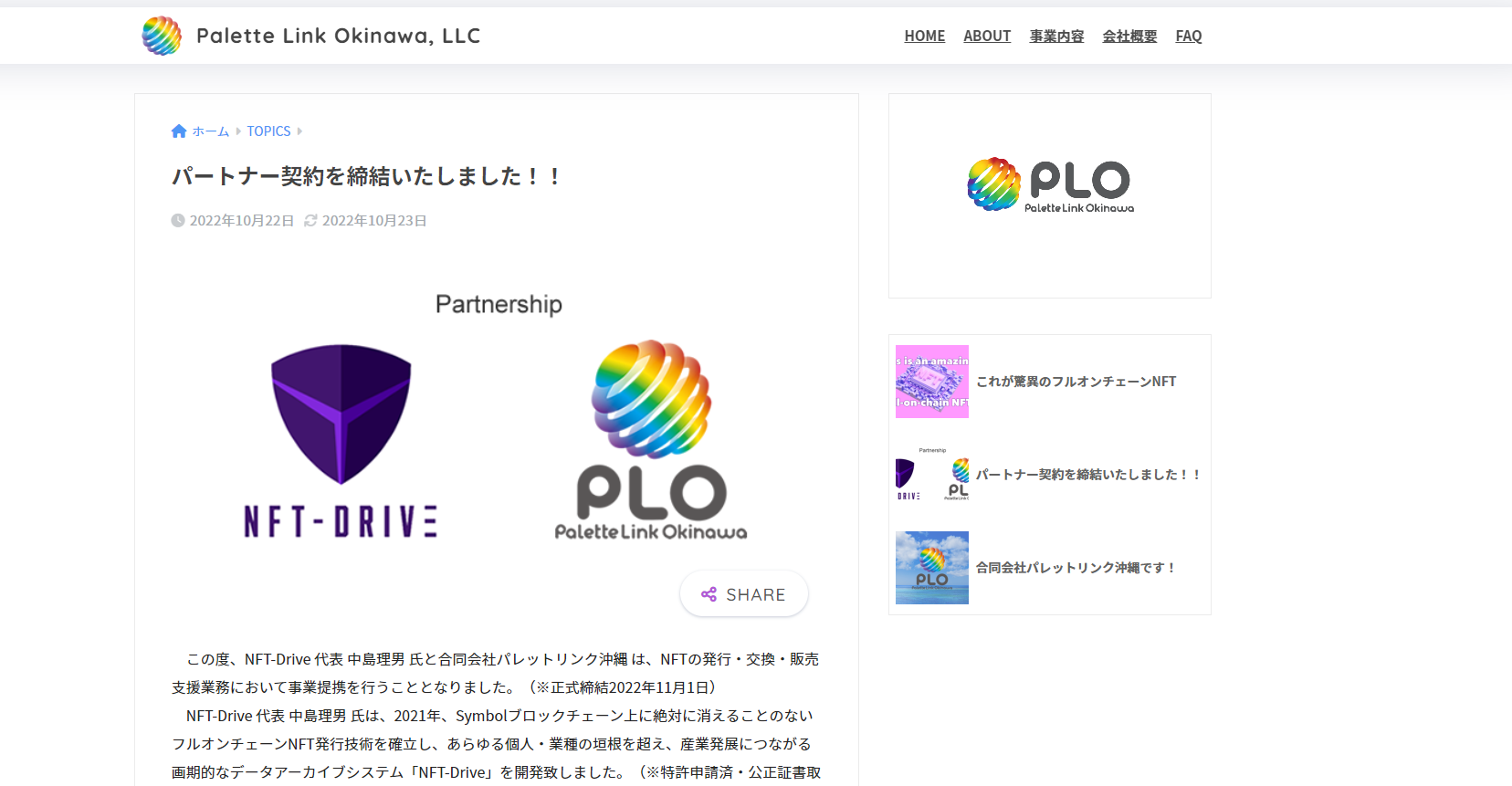
Task: Click the Palette Link Okinawa header logo icon
Action: (162, 36)
